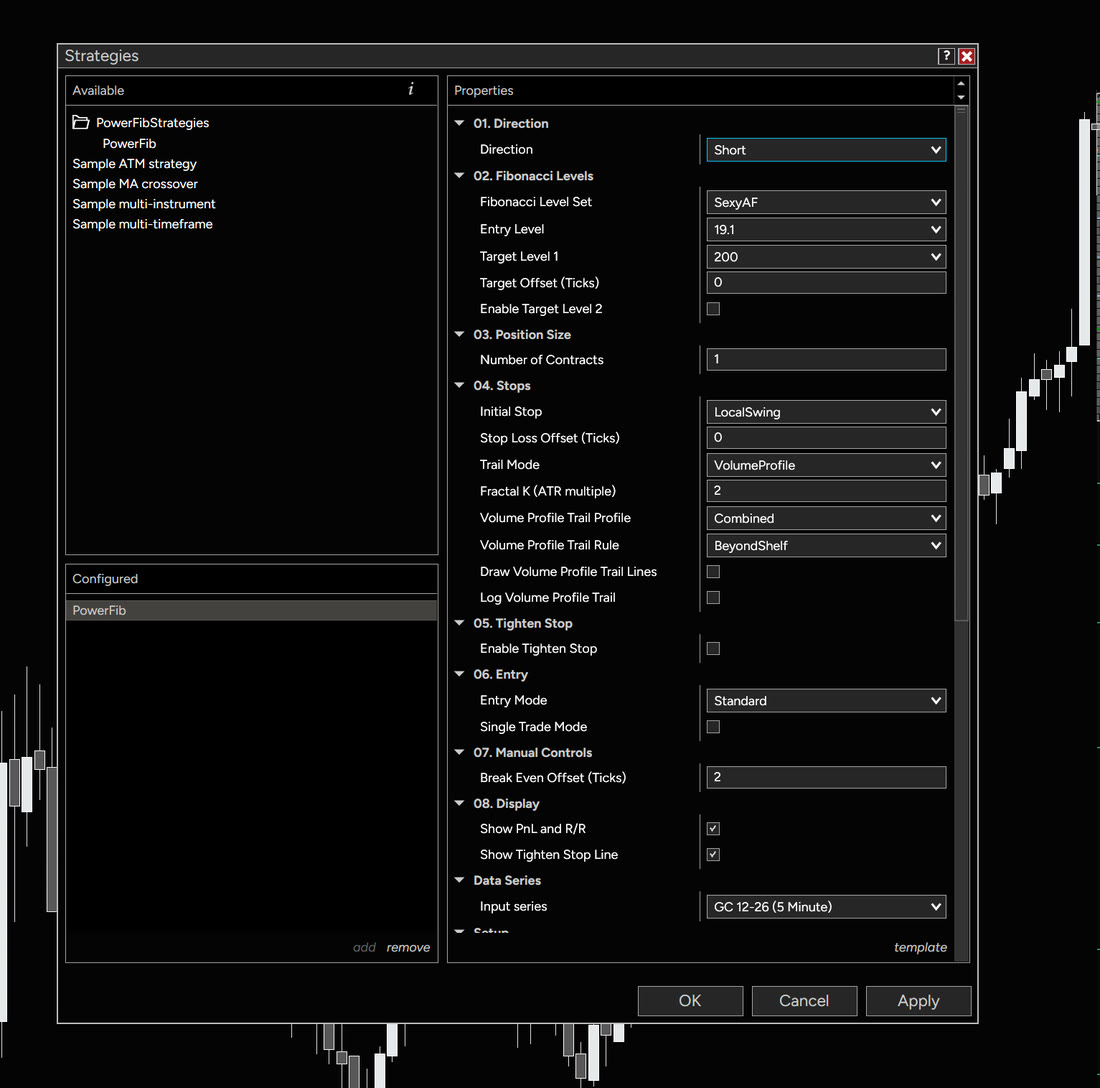1100x1088 pixels.
Task: Click the Number of Contracts field
Action: coord(826,359)
